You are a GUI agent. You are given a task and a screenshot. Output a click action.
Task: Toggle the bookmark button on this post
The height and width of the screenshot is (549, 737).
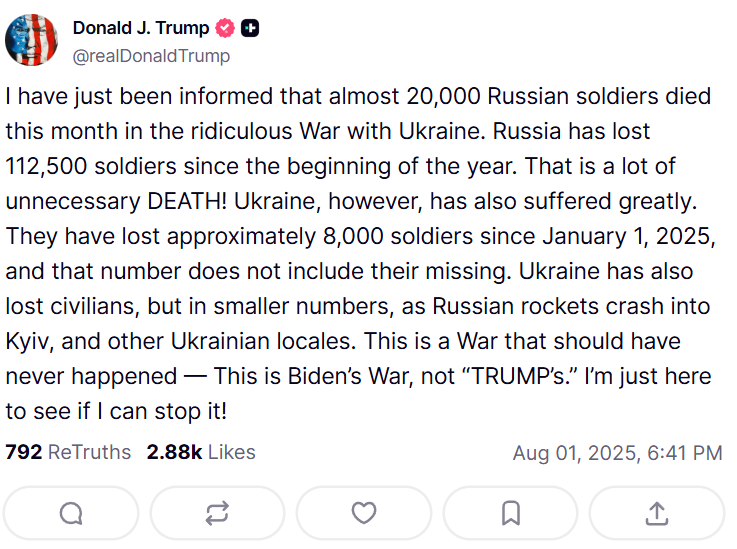510,513
